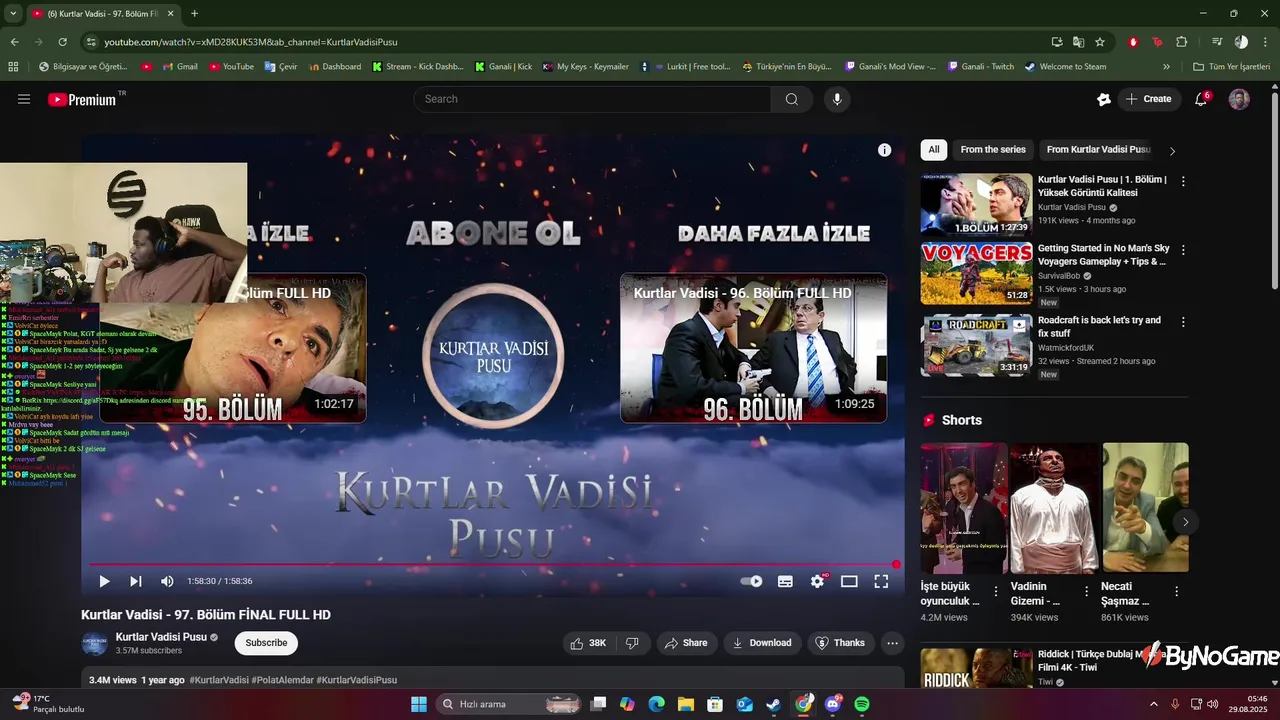Show the video info card icon
The height and width of the screenshot is (720, 1280).
884,150
